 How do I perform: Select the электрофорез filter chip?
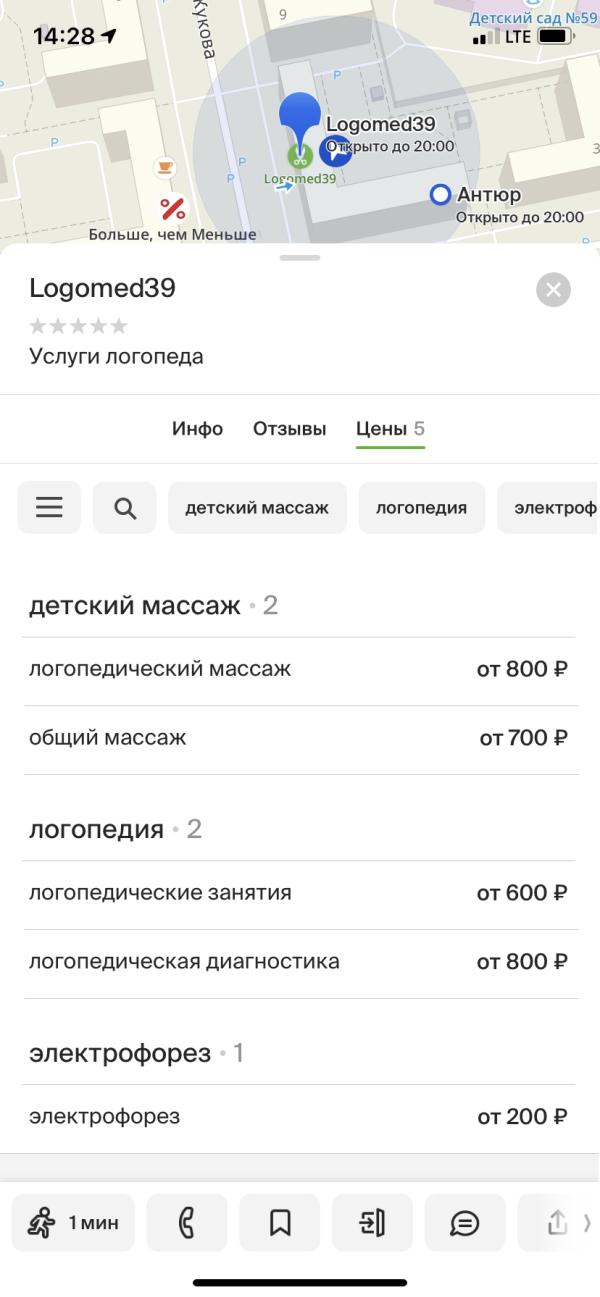coord(549,508)
